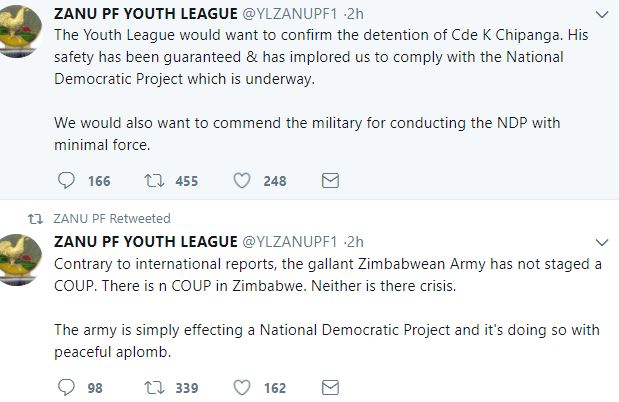Share the second tweet via direct message
Viewport: 619px width, 402px height.
[x=329, y=387]
